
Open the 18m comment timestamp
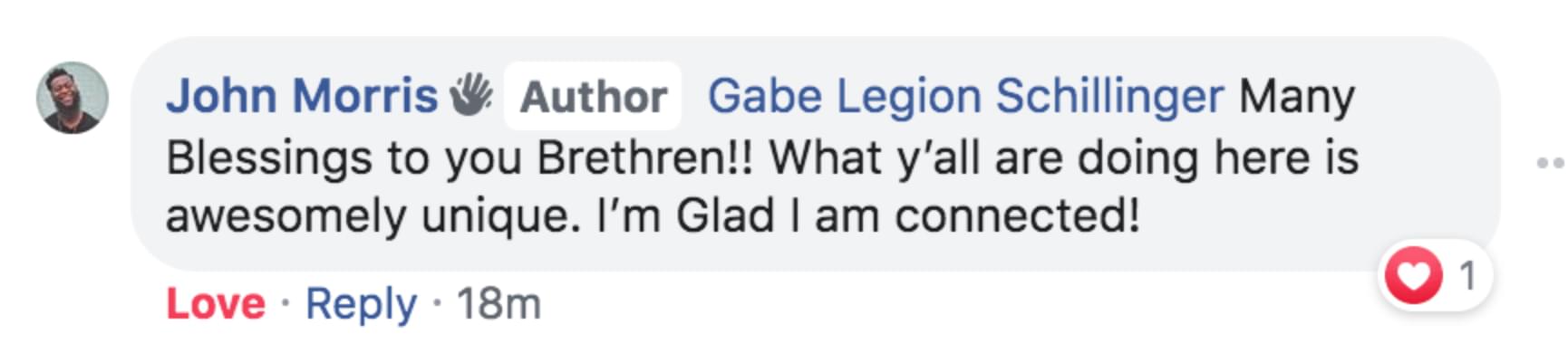pos(498,303)
